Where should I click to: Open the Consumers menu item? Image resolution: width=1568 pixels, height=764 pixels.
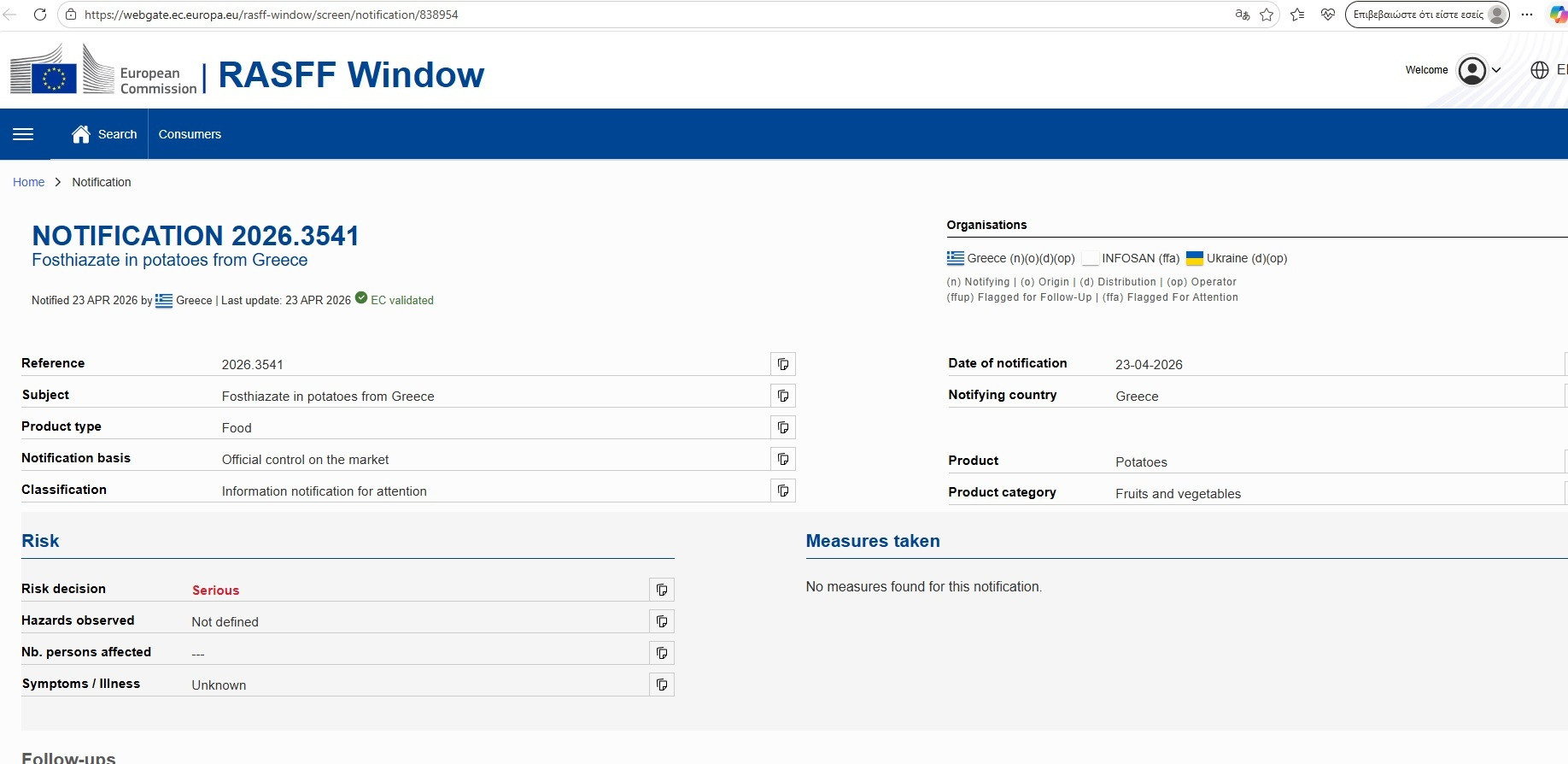click(x=190, y=134)
